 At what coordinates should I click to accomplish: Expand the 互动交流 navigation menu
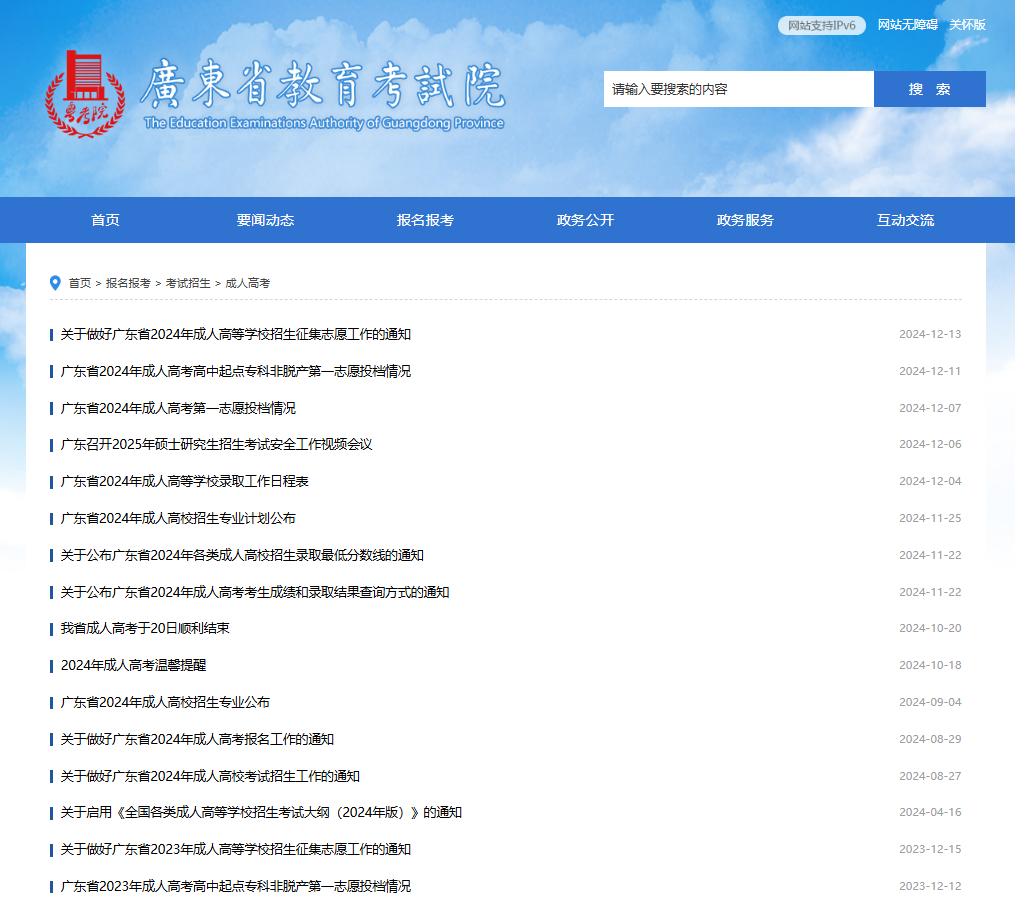point(905,220)
